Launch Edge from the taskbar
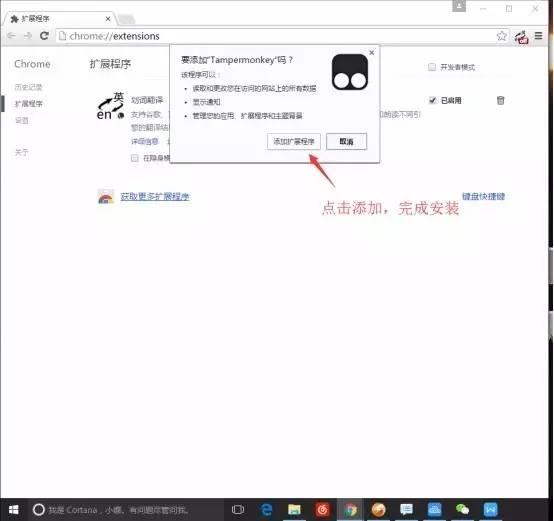The width and height of the screenshot is (554, 521). (x=266, y=510)
